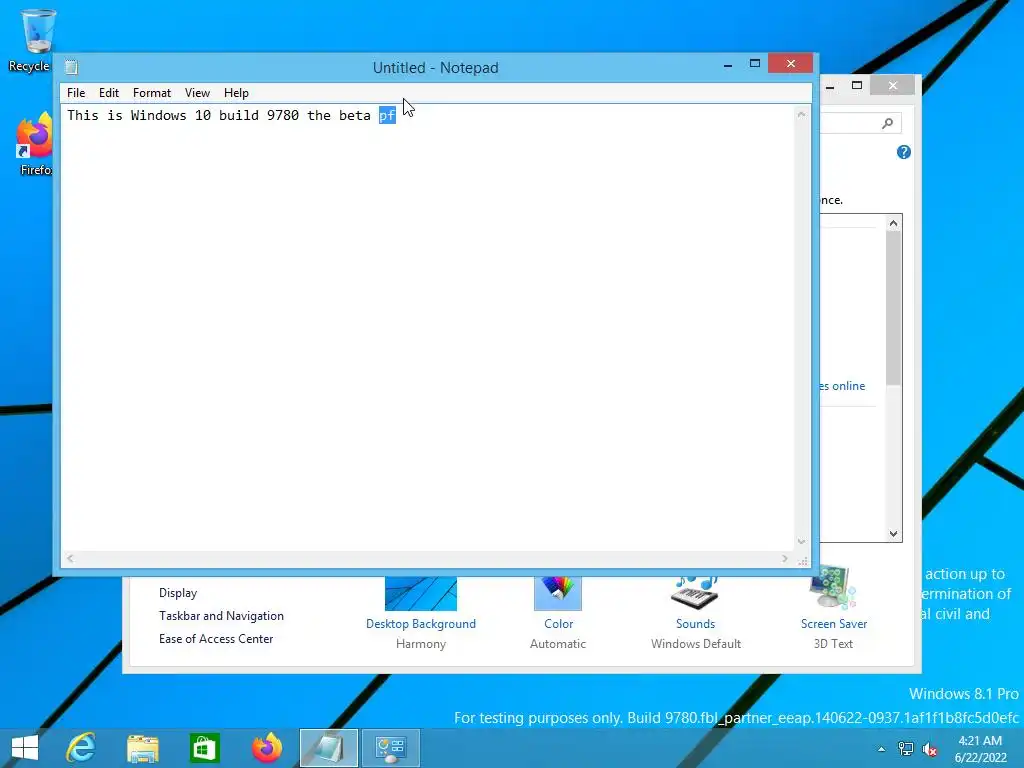Maximize the Personalization window
1024x768 pixels.
(857, 85)
